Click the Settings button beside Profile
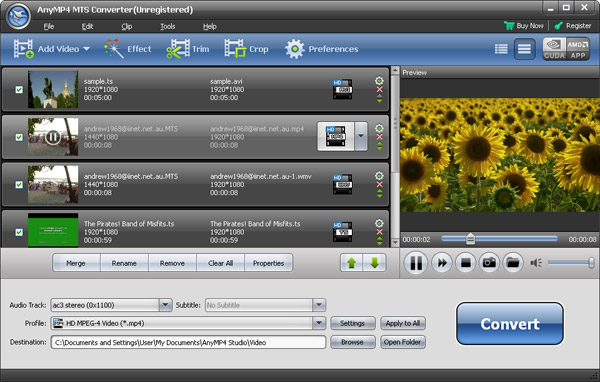600x382 pixels. [x=352, y=323]
